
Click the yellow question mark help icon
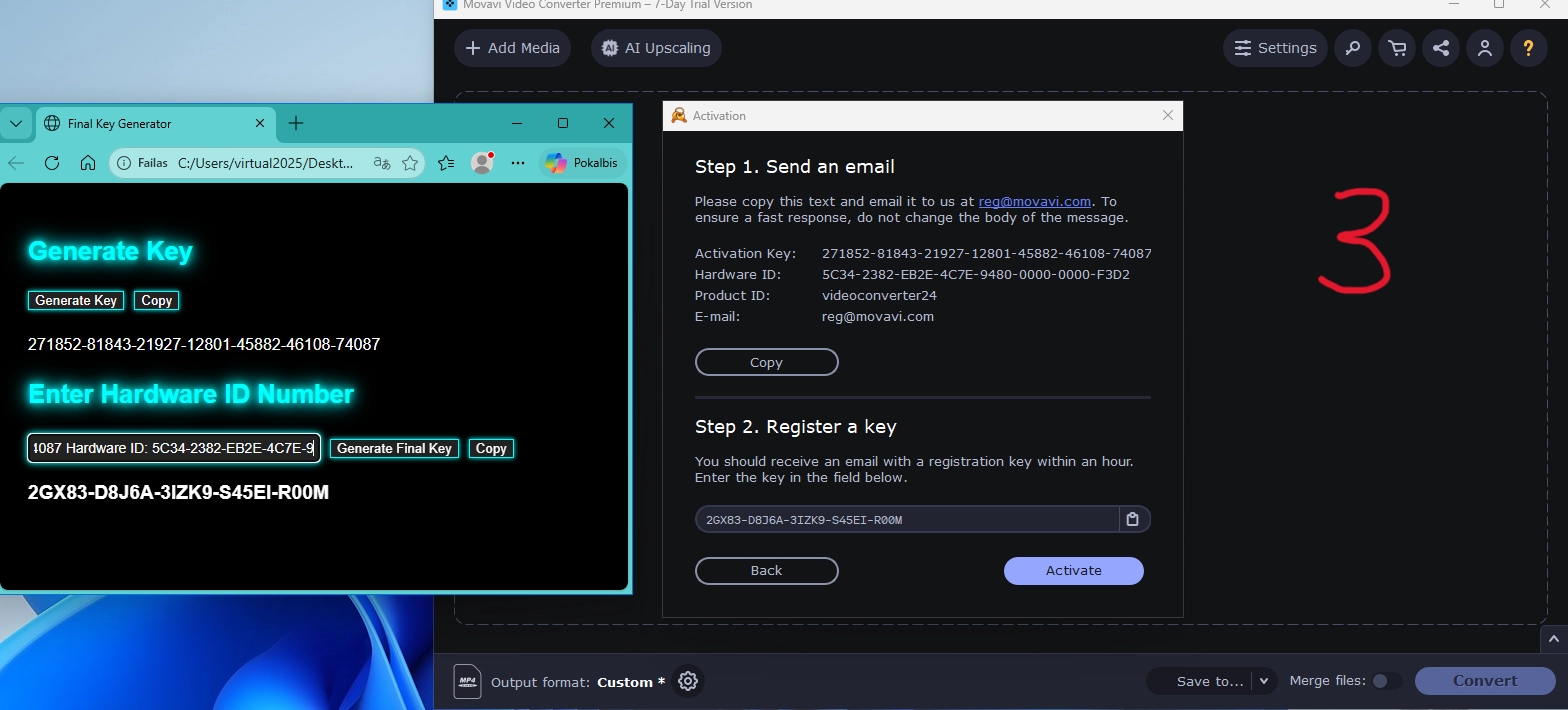(1528, 48)
